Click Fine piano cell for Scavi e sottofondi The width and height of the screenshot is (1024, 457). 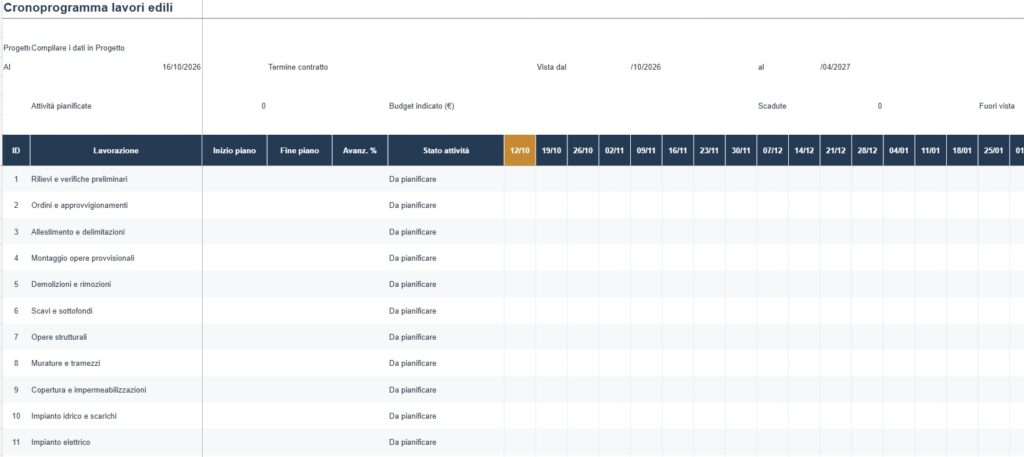tap(300, 311)
